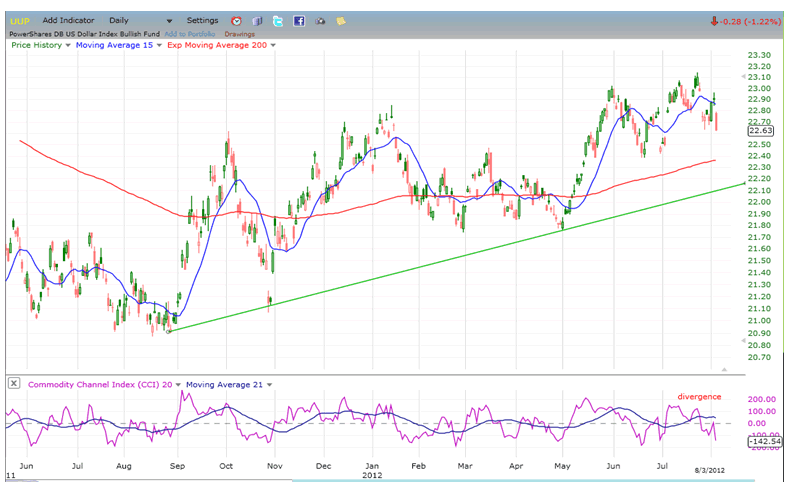Share the chart on Facebook
The image size is (786, 489).
(x=298, y=20)
